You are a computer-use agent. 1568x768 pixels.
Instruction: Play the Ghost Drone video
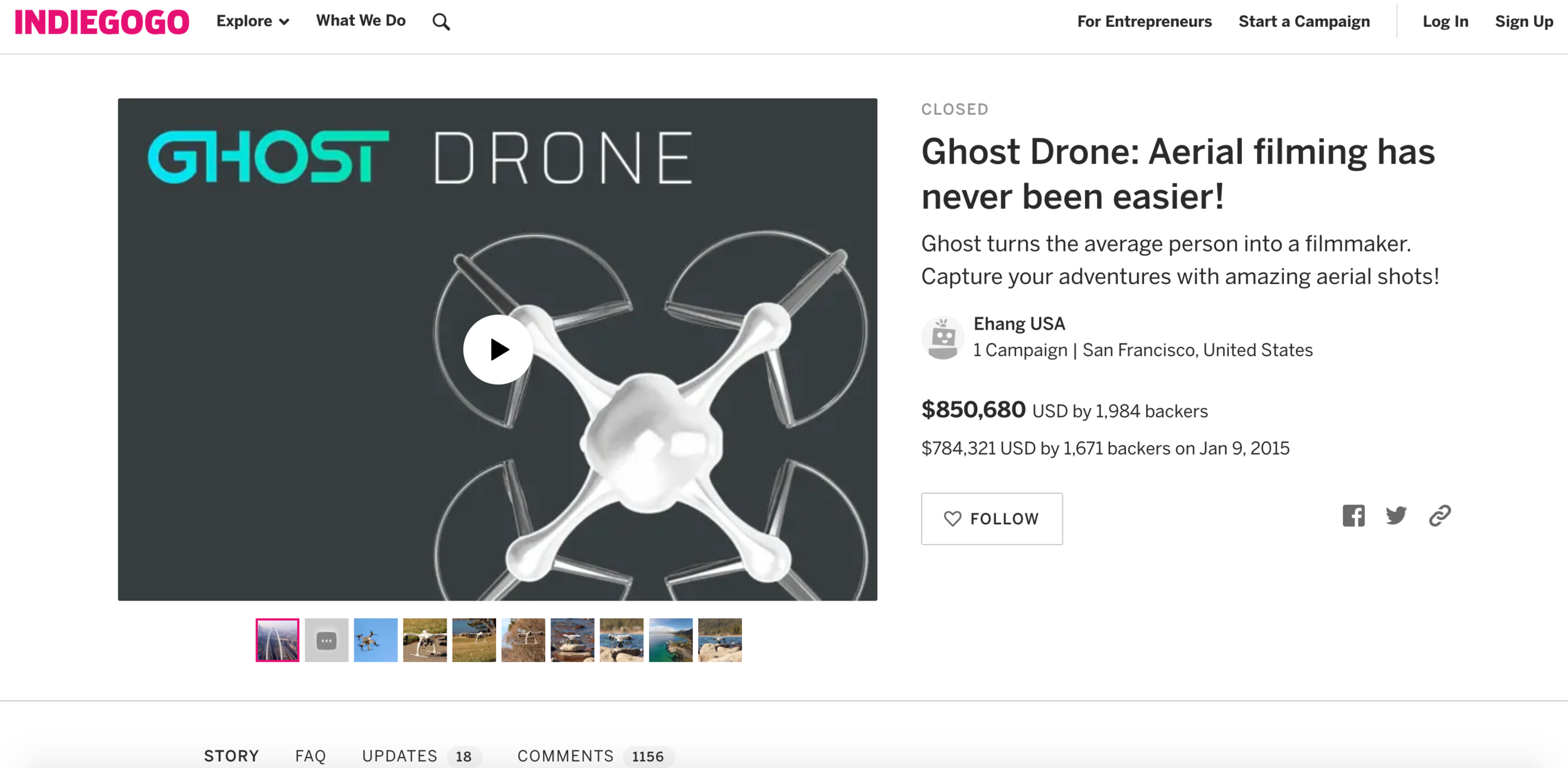pyautogui.click(x=498, y=349)
